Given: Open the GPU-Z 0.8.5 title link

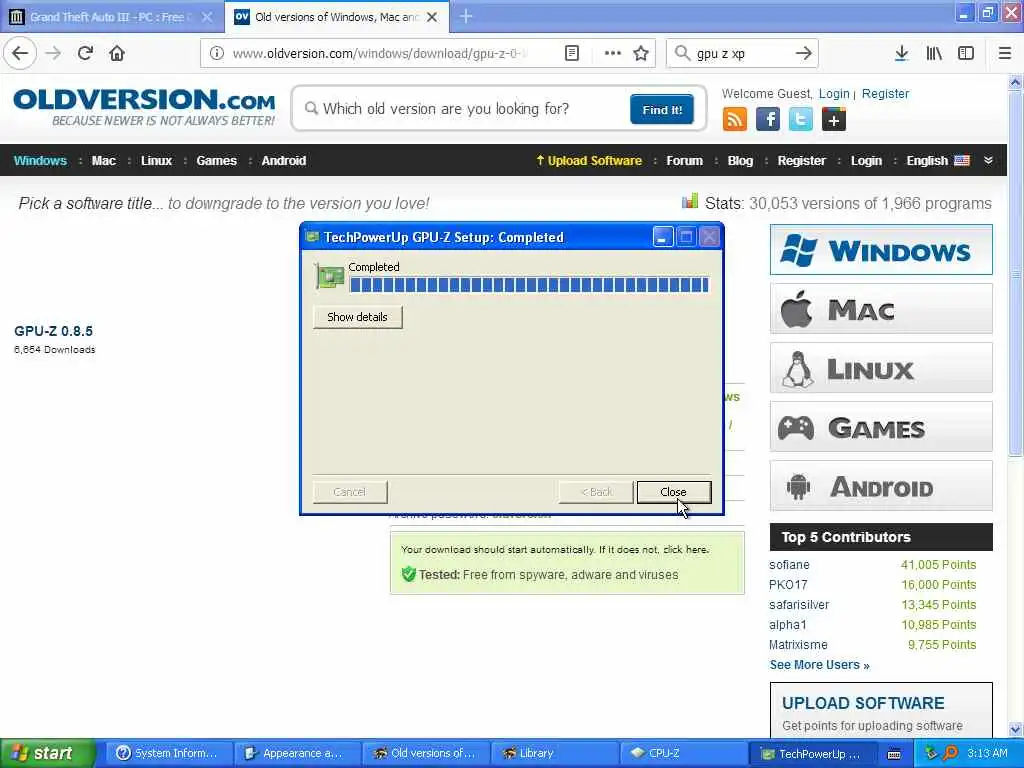Looking at the screenshot, I should pyautogui.click(x=54, y=331).
